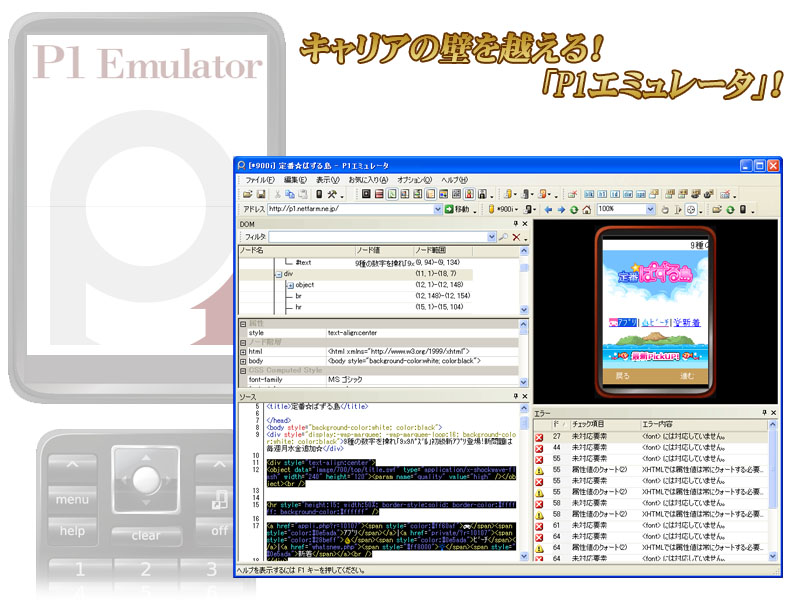Click the green 移動 go button
Viewport: 800px width, 600px height.
tap(458, 209)
